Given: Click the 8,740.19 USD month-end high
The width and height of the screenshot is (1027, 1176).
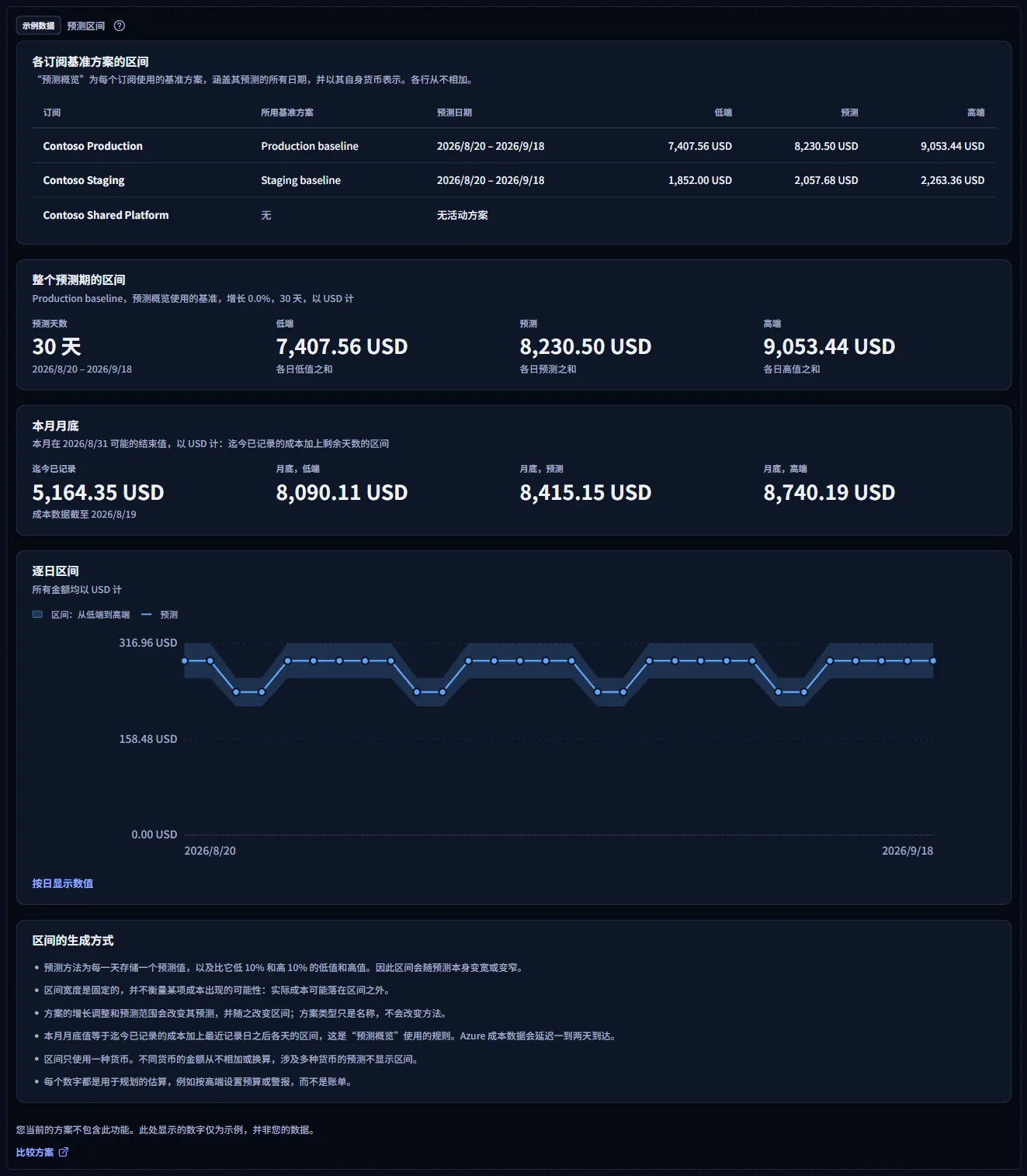Looking at the screenshot, I should click(829, 492).
